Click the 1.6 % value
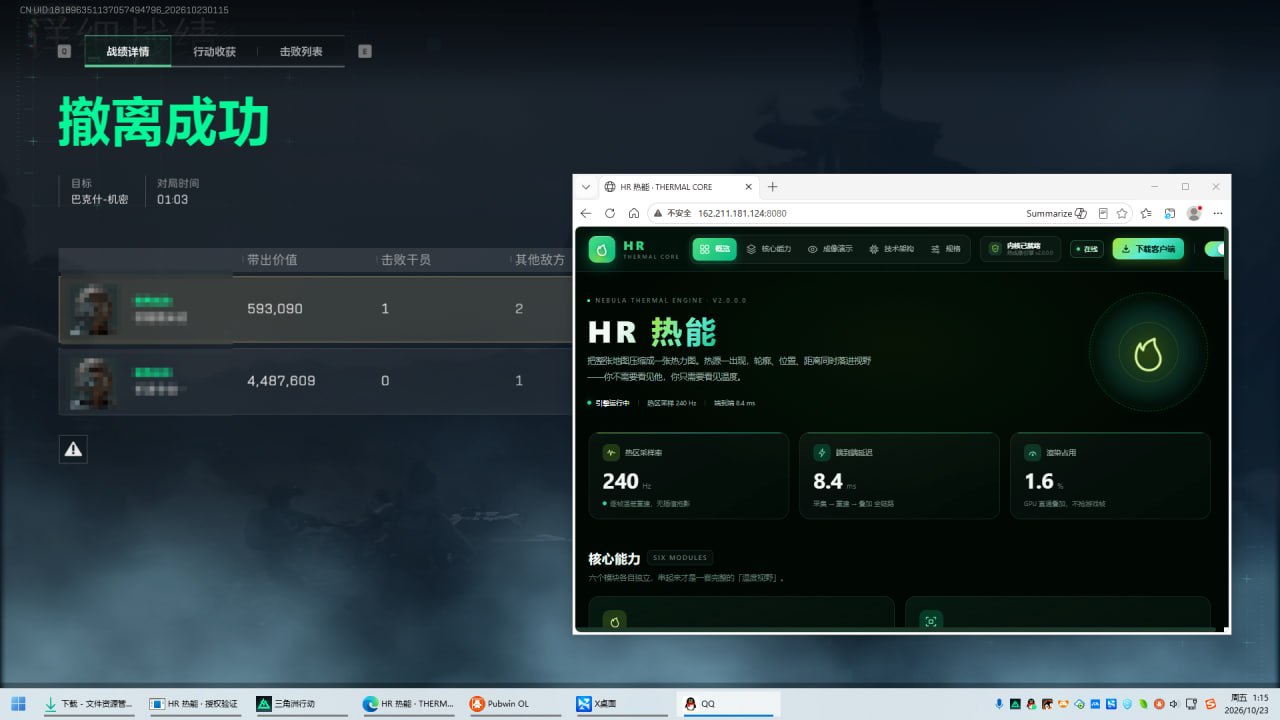 click(1044, 482)
